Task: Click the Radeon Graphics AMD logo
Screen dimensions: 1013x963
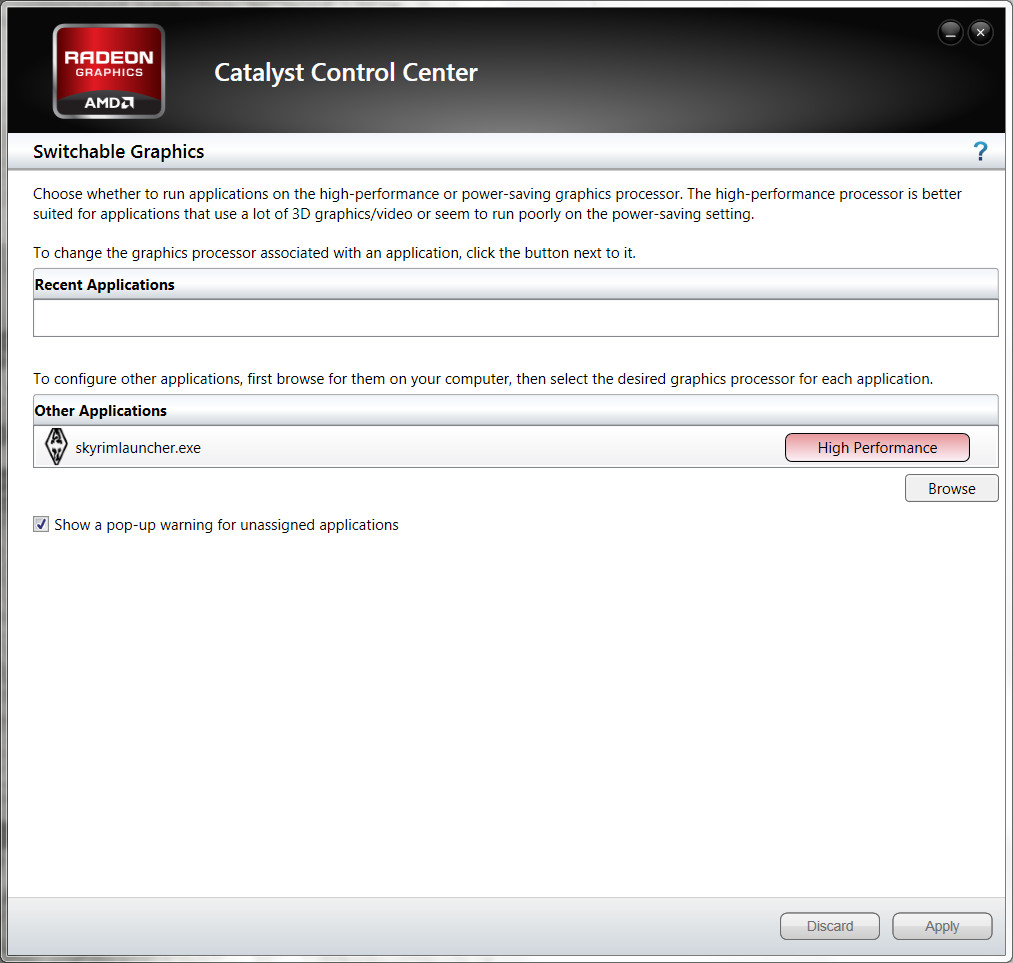Action: pyautogui.click(x=109, y=71)
